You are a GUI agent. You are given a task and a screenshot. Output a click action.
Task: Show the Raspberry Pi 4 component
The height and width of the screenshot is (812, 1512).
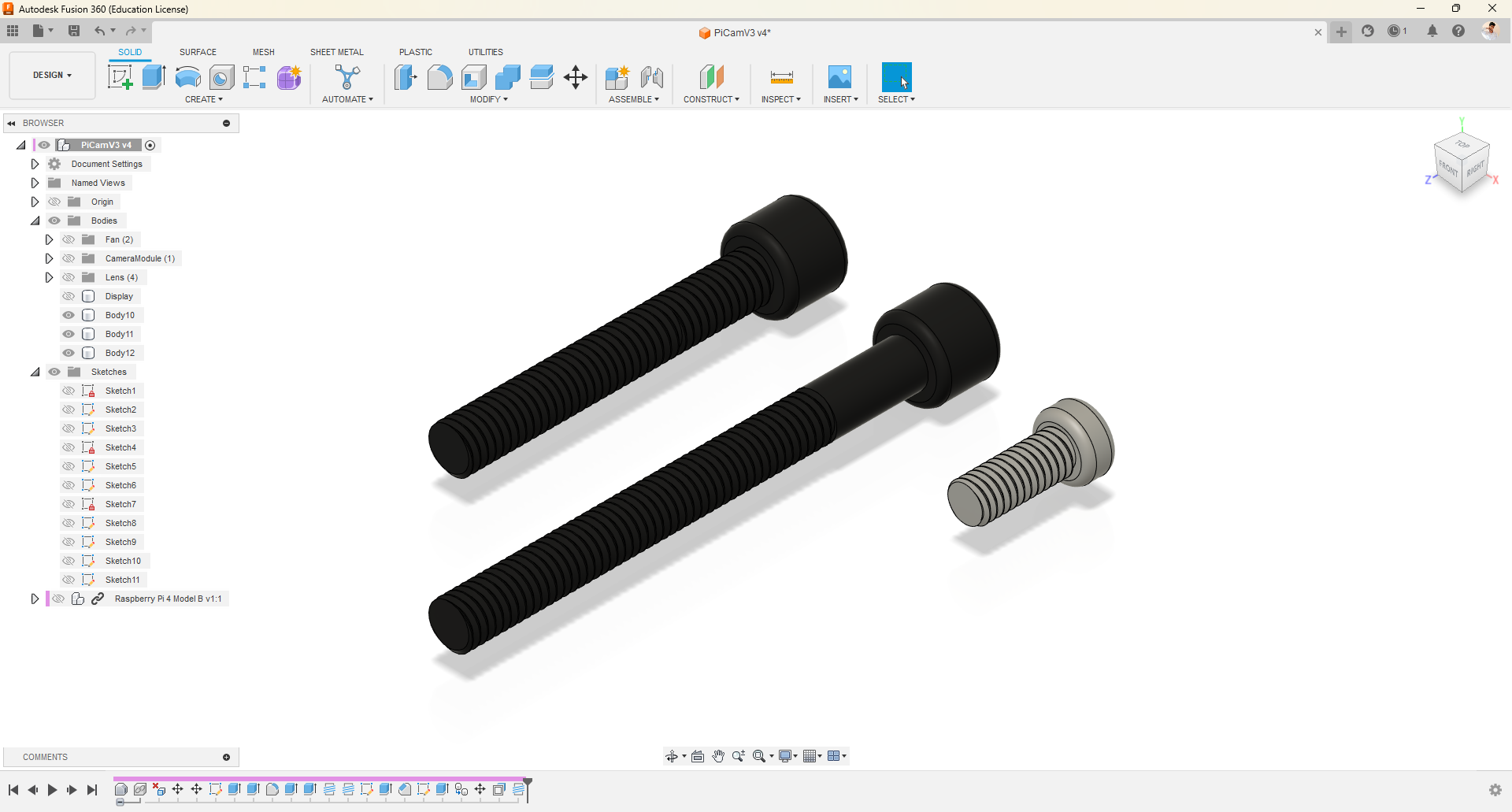[x=58, y=599]
